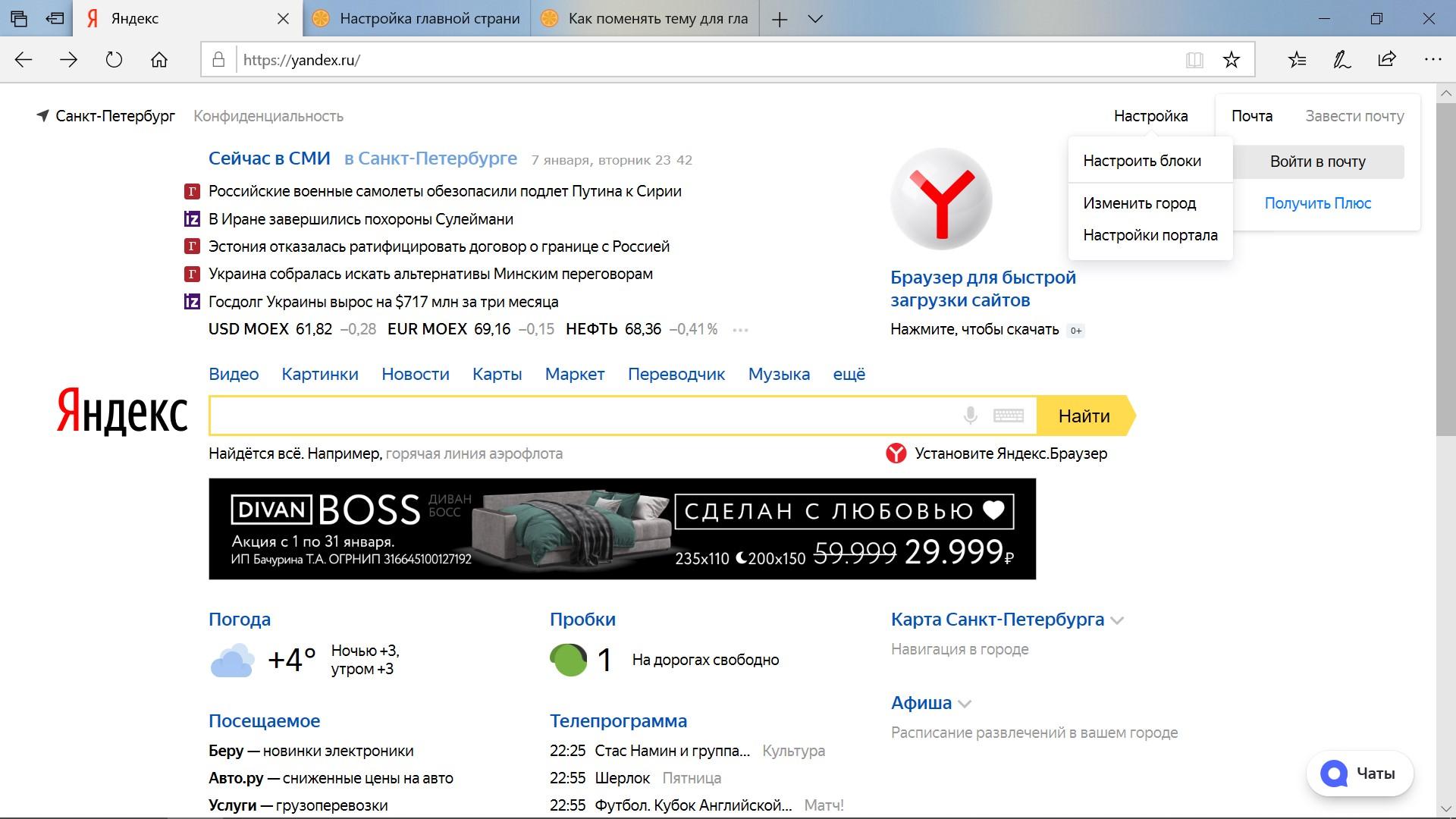1456x819 pixels.
Task: Go forward with the browser forward arrow
Action: click(x=69, y=60)
